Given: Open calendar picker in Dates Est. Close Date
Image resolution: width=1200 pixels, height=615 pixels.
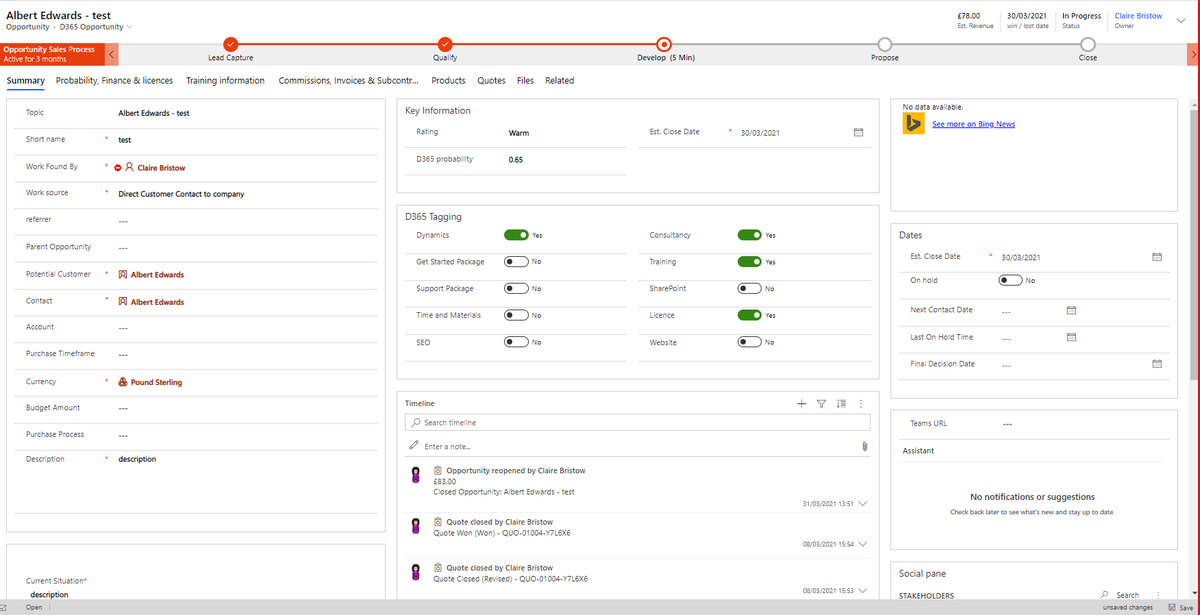Looking at the screenshot, I should (x=1157, y=257).
